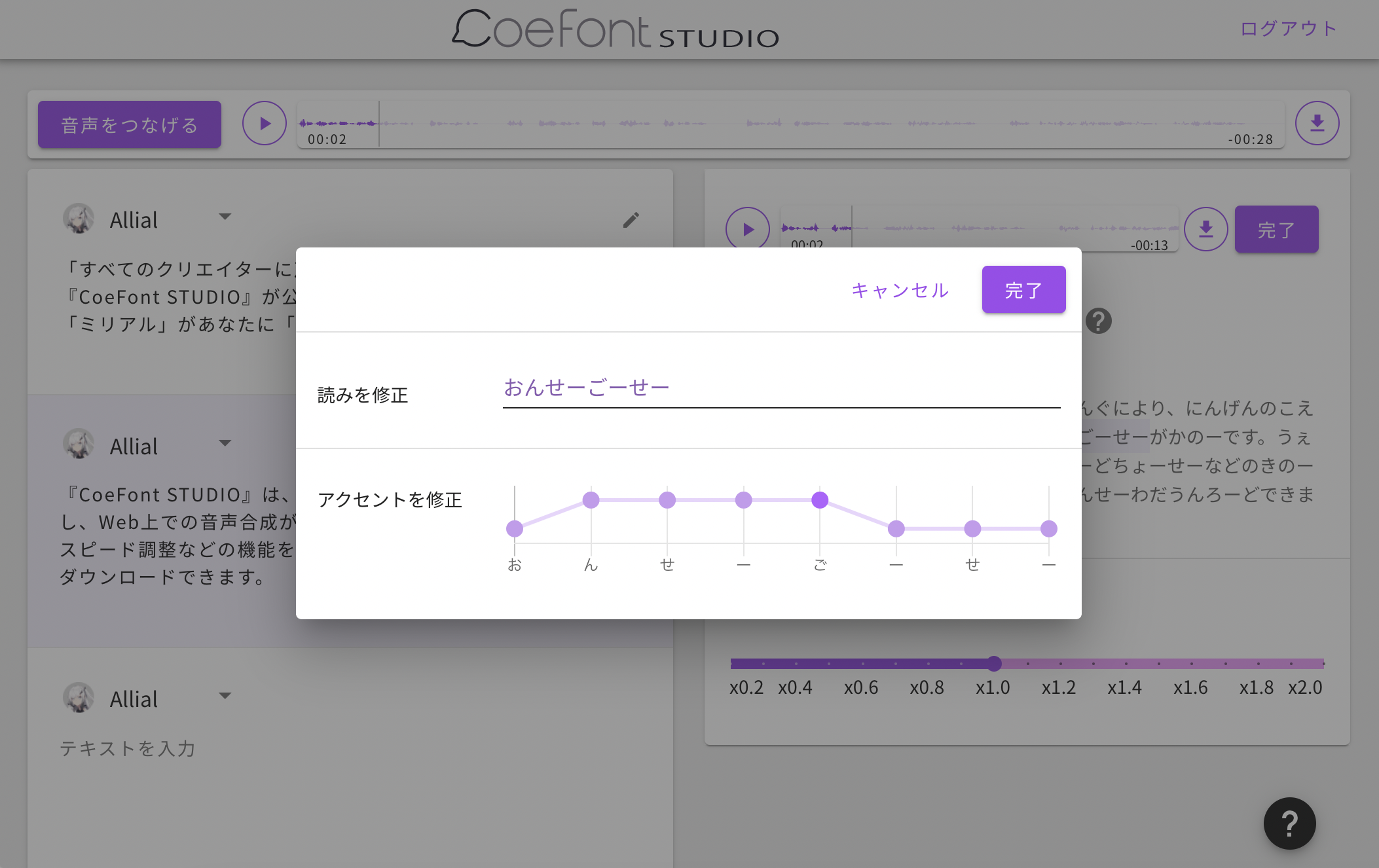Select accent point for お

[x=515, y=528]
